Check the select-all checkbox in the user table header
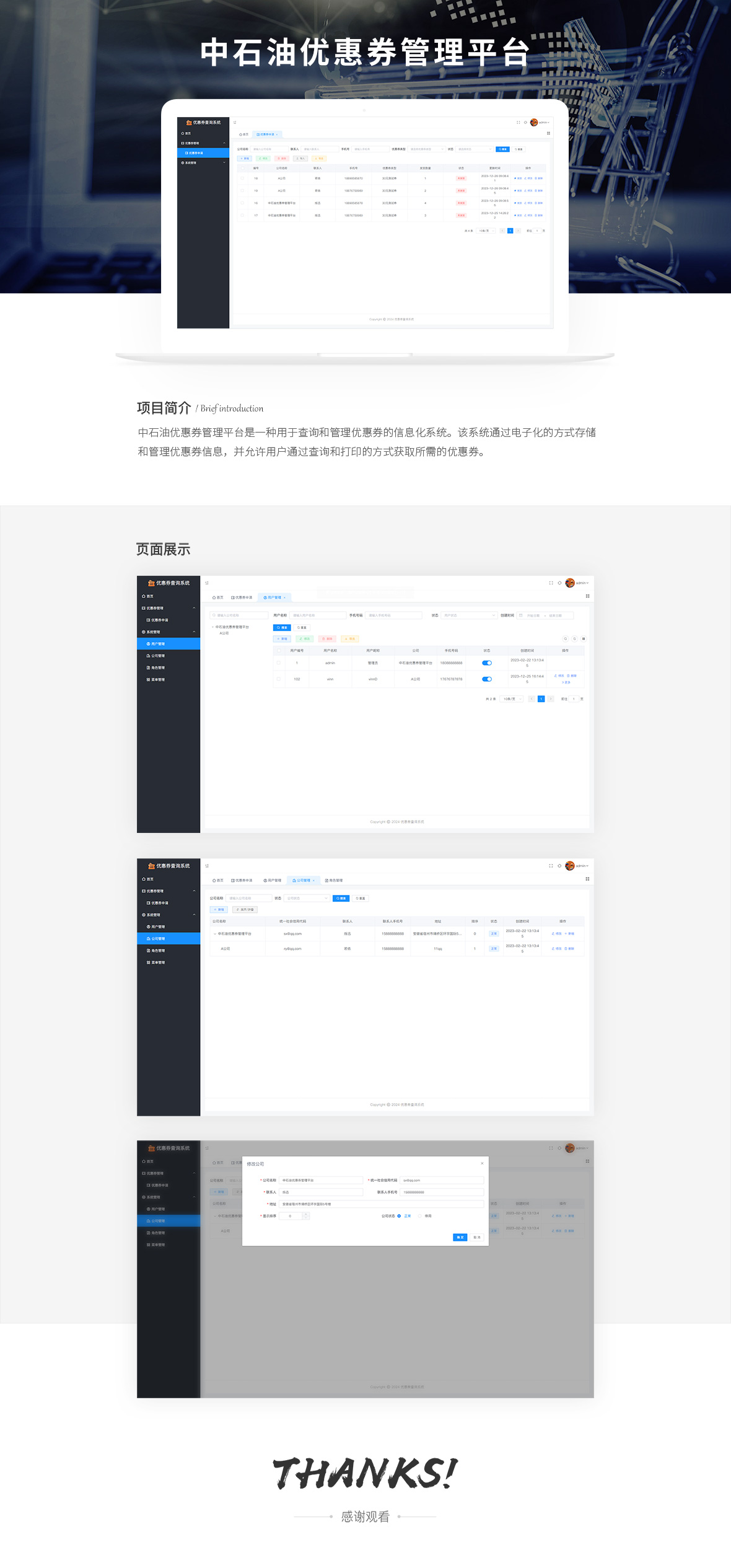This screenshot has width=731, height=1568. click(x=279, y=650)
